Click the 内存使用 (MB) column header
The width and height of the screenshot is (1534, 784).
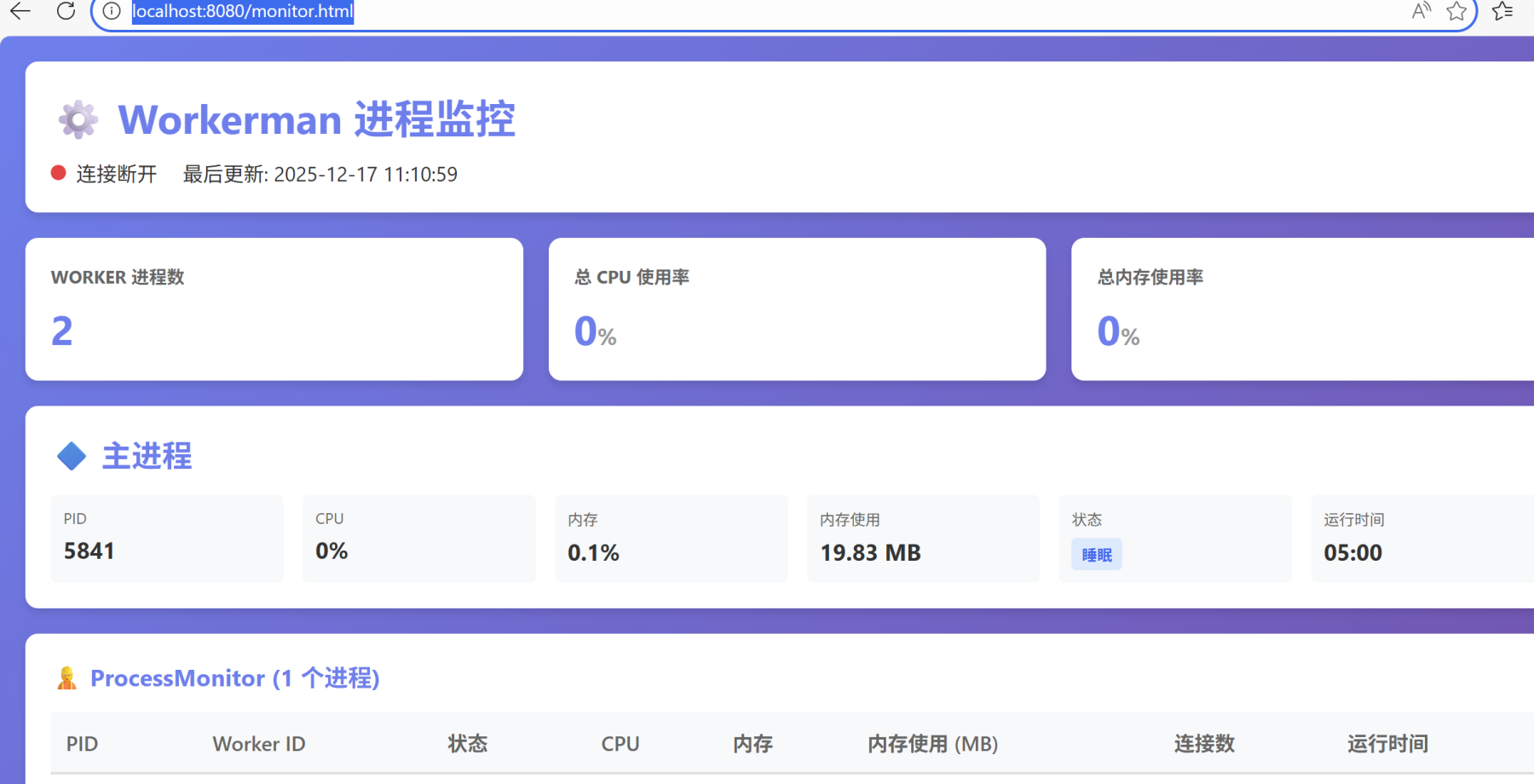(932, 744)
